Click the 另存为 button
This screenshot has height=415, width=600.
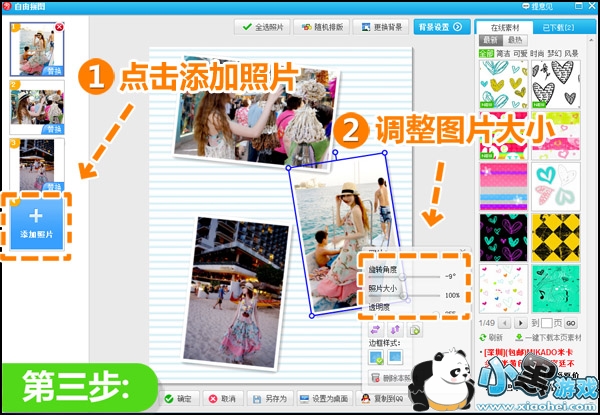pyautogui.click(x=267, y=399)
